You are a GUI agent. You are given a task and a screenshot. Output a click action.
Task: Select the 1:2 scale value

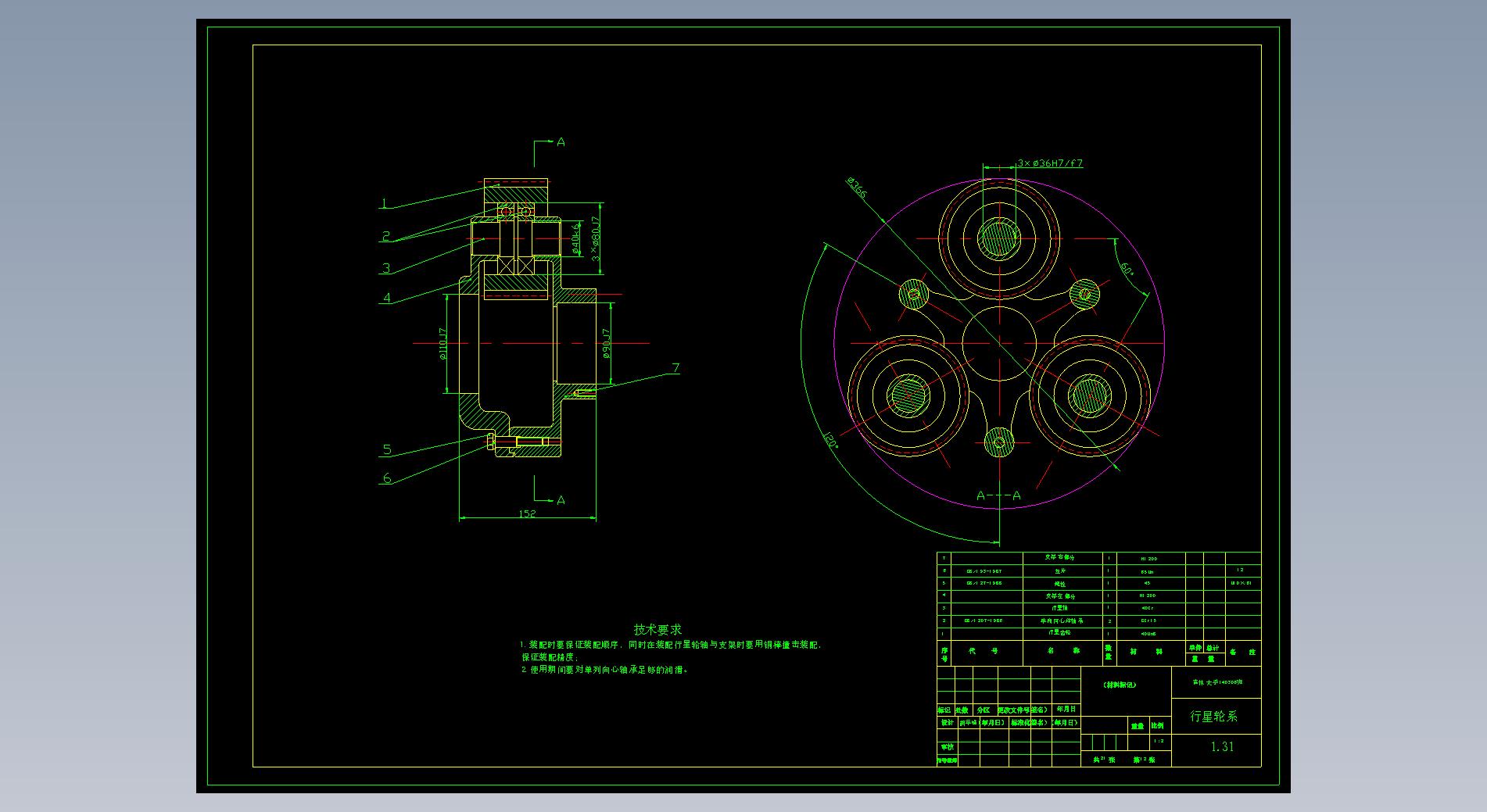click(1159, 741)
